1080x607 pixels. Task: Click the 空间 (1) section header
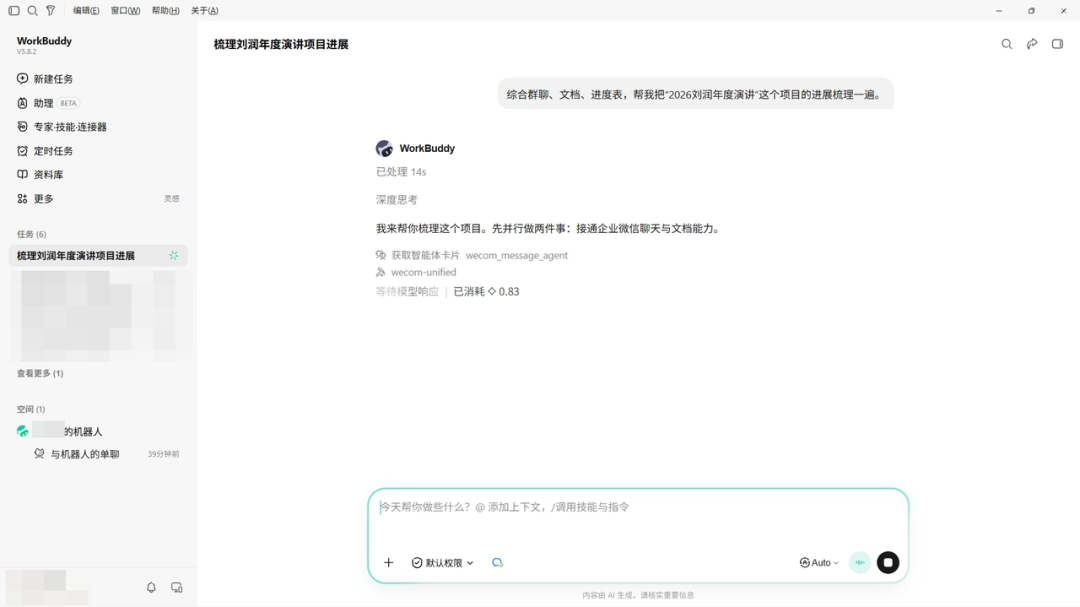[31, 409]
